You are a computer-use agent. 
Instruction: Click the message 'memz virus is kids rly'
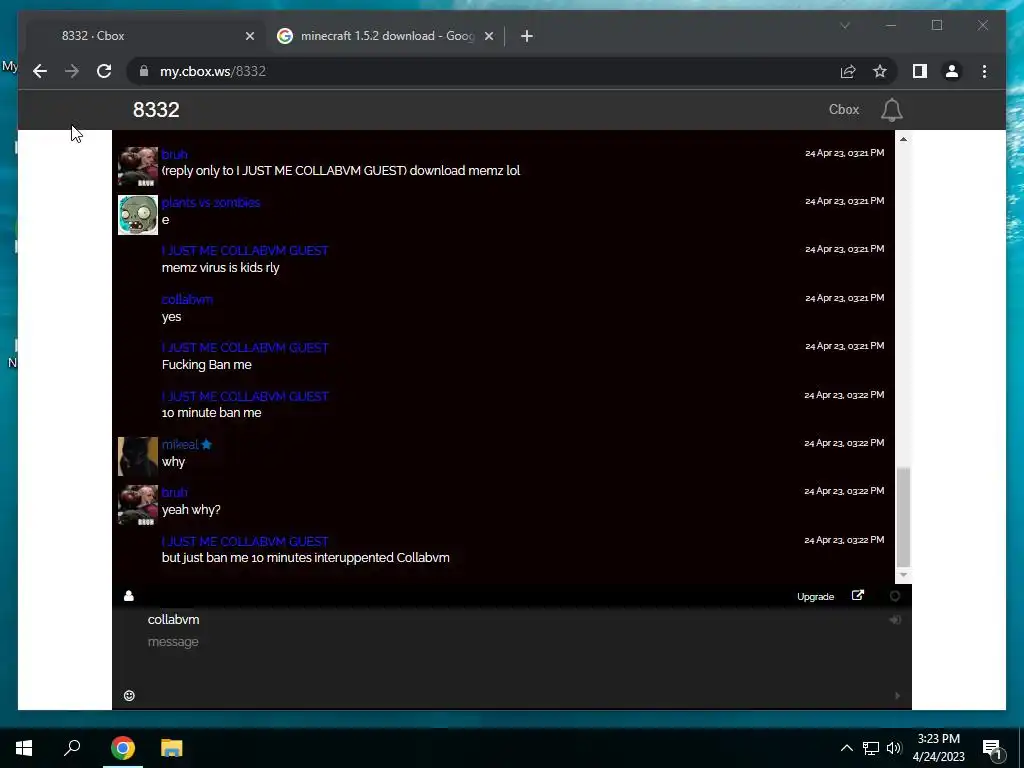click(x=221, y=268)
